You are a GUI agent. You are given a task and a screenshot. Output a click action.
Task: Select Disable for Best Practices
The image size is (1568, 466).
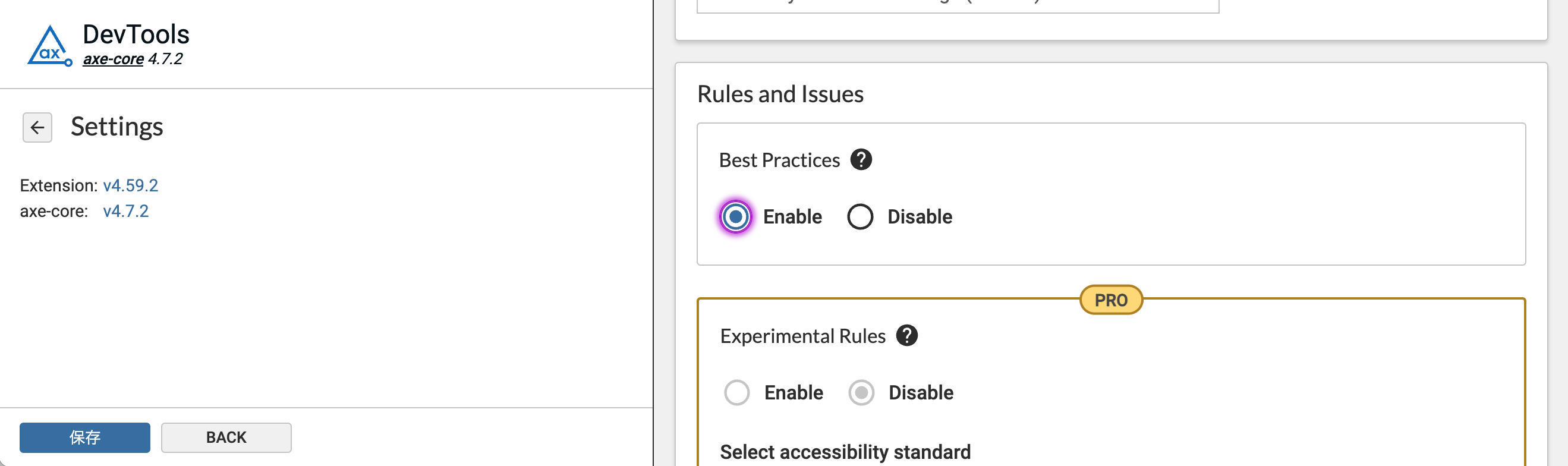860,216
